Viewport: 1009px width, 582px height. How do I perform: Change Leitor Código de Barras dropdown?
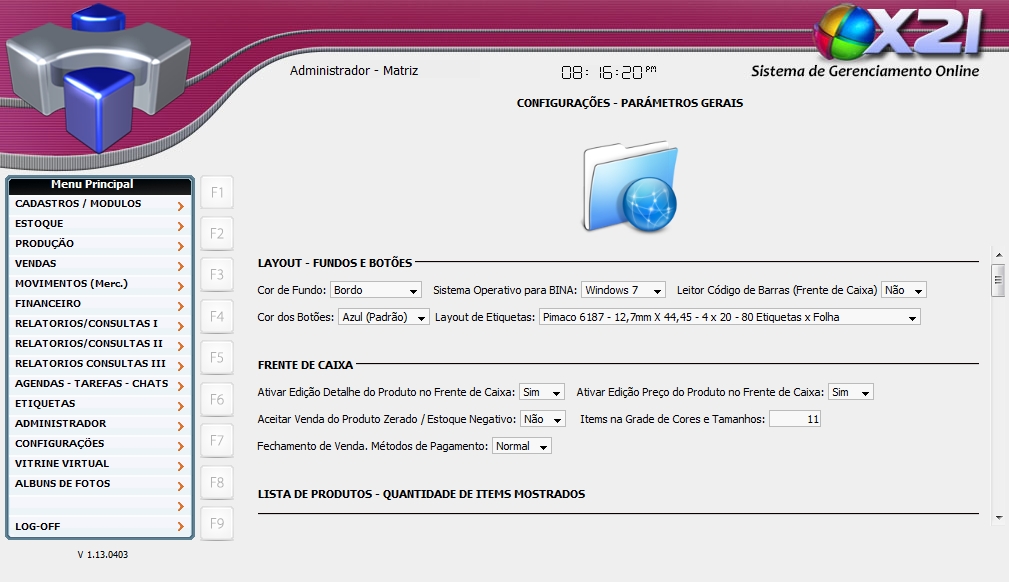(x=903, y=290)
